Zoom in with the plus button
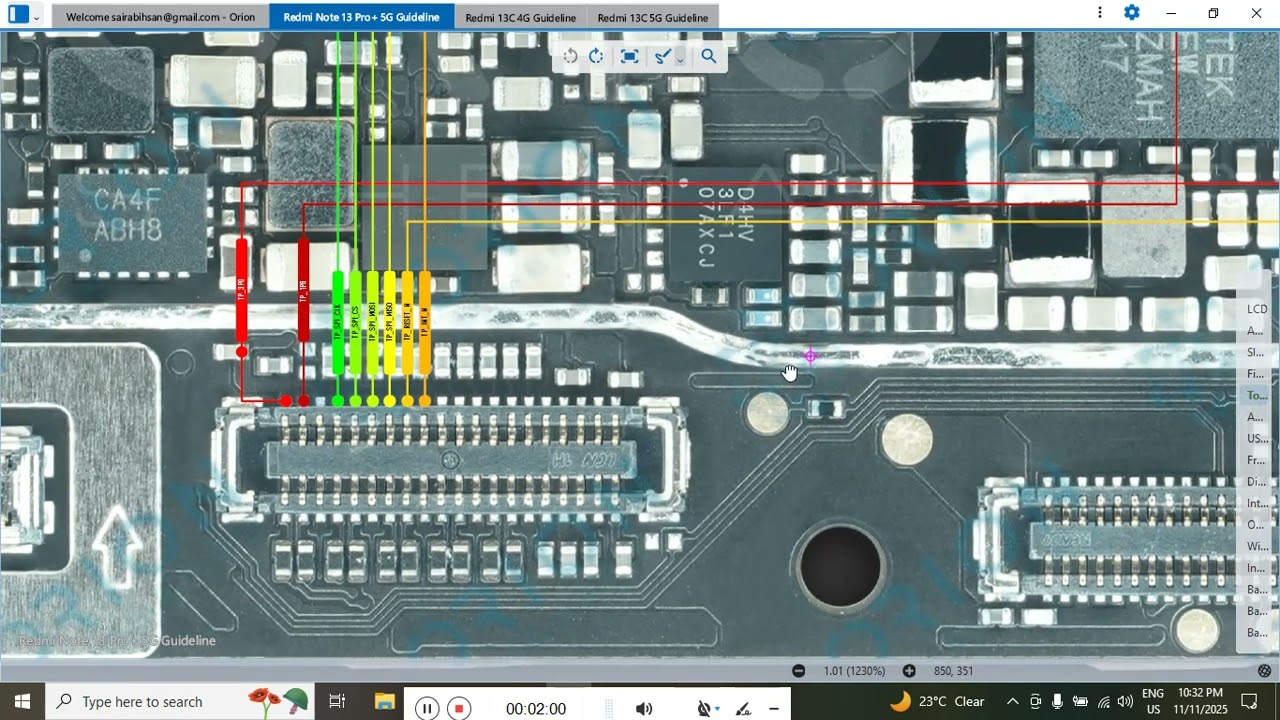The image size is (1280, 720). (x=909, y=671)
